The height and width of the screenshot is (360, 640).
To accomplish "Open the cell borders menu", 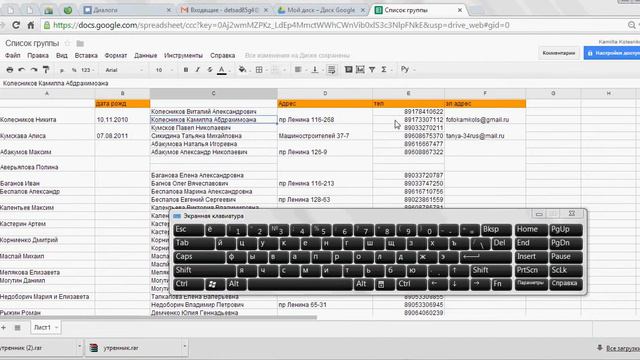I will point(260,70).
